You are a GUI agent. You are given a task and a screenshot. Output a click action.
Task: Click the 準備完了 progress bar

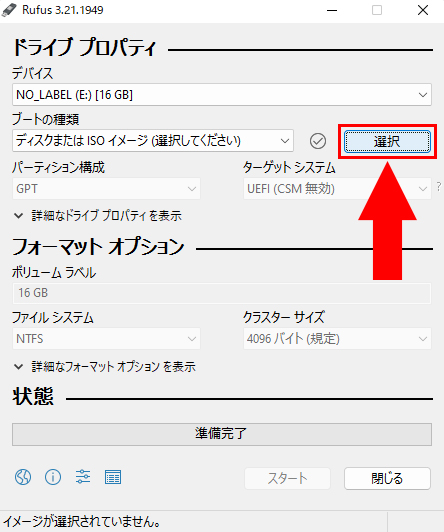[x=222, y=434]
